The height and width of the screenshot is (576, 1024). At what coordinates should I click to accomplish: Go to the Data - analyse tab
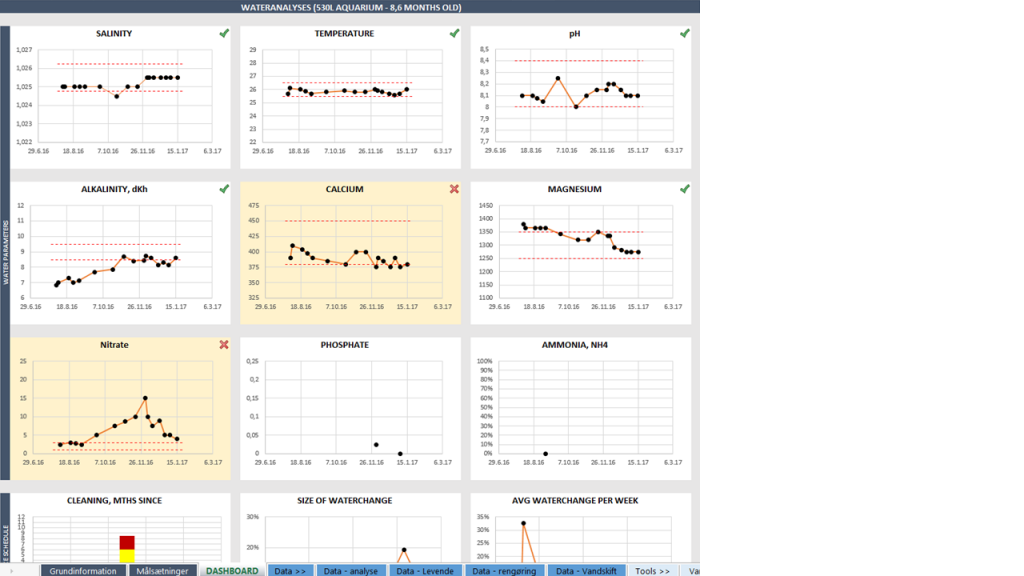point(348,571)
